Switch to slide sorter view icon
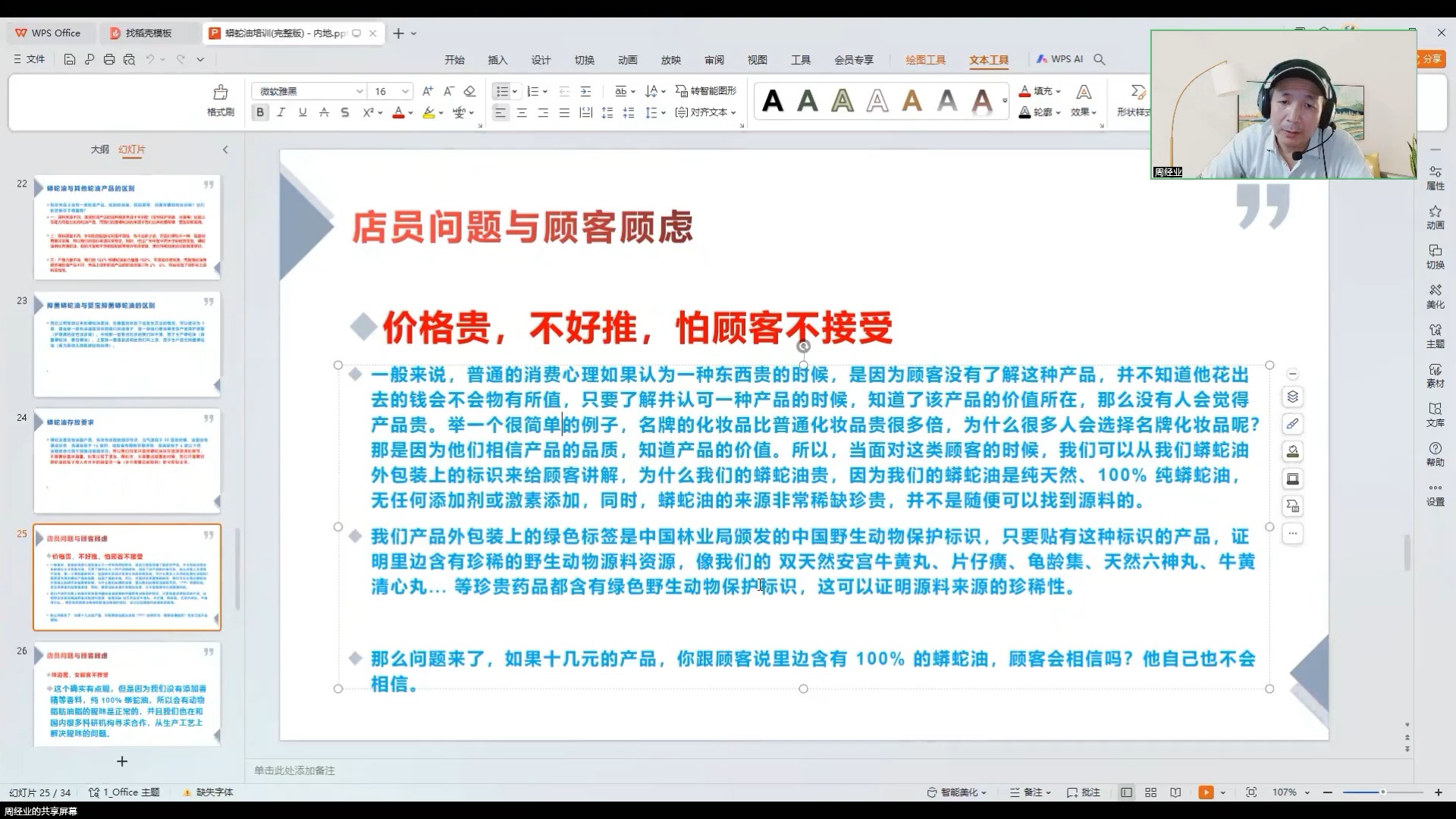The image size is (1456, 819). coord(1150,792)
